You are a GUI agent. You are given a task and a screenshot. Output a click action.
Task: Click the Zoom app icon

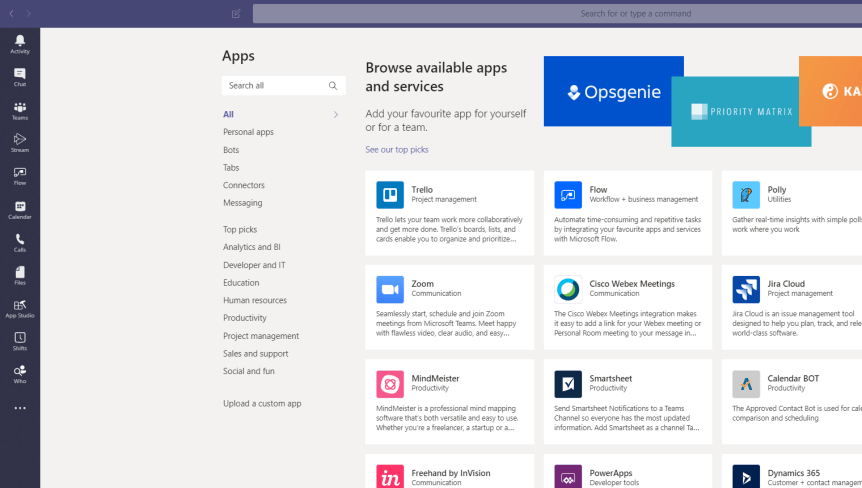click(390, 289)
